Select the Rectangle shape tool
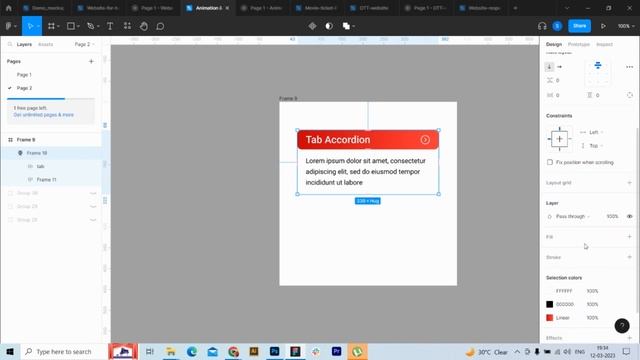The width and height of the screenshot is (640, 360). [71, 26]
